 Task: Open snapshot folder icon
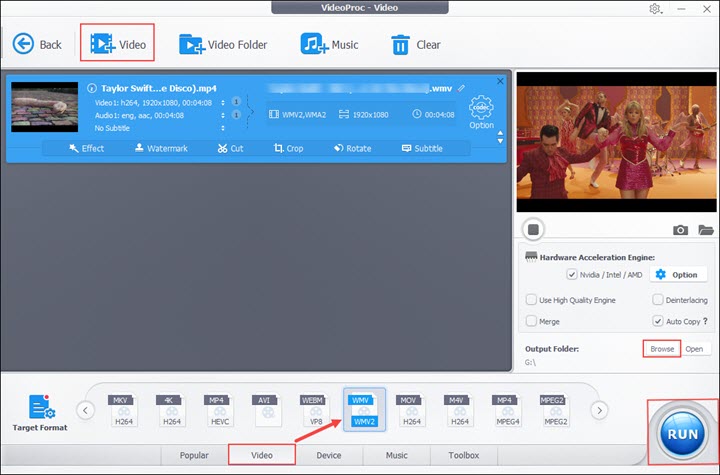(x=706, y=230)
